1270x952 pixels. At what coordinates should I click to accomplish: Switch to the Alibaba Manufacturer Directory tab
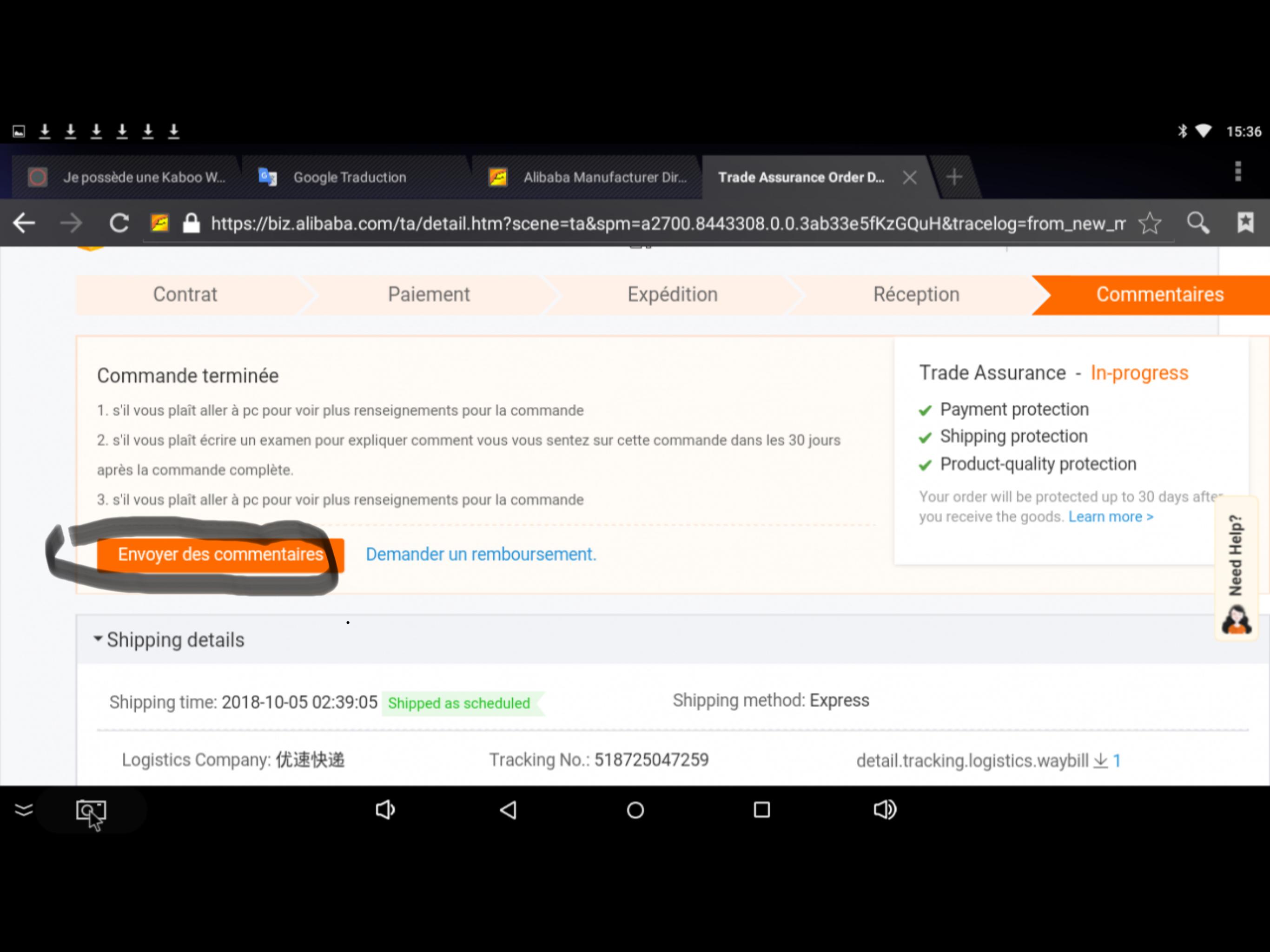pos(587,178)
